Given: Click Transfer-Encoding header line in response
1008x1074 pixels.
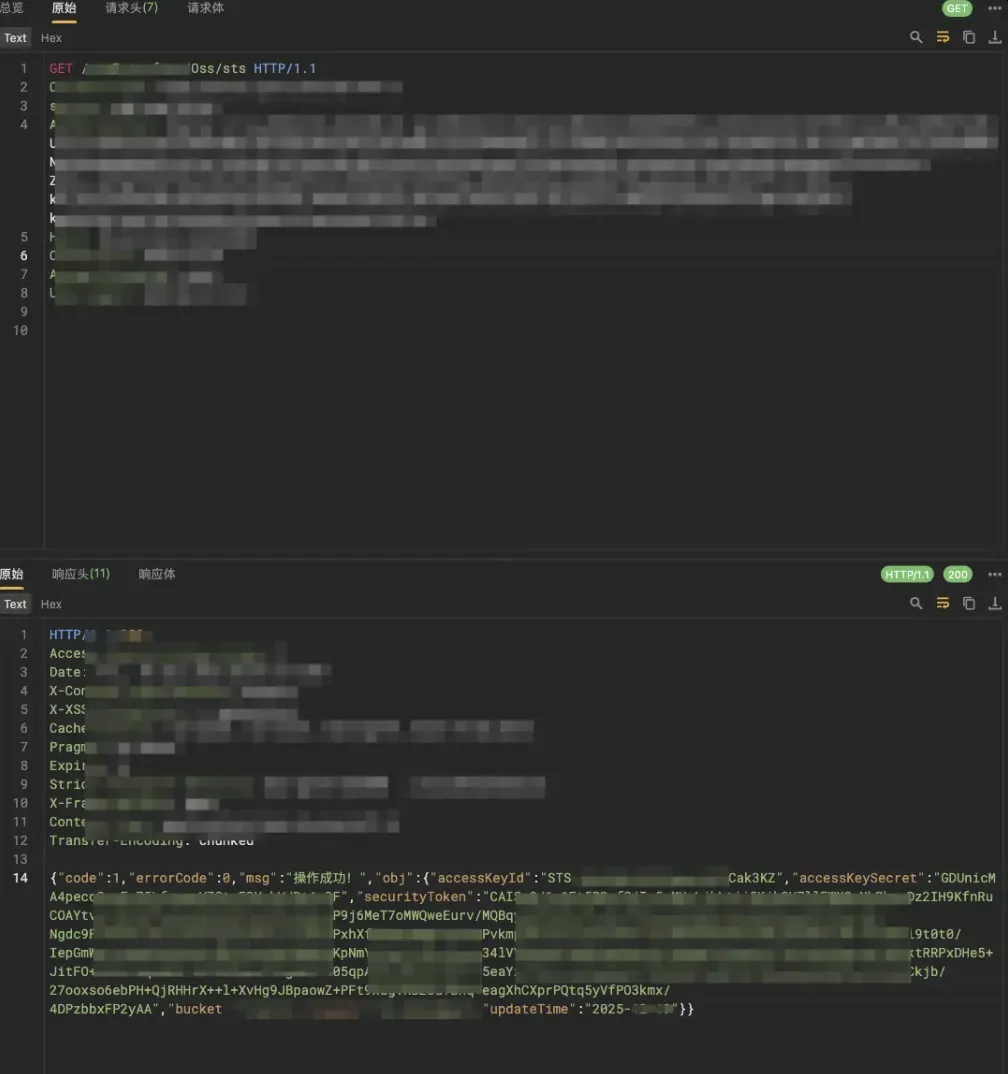Looking at the screenshot, I should 151,840.
